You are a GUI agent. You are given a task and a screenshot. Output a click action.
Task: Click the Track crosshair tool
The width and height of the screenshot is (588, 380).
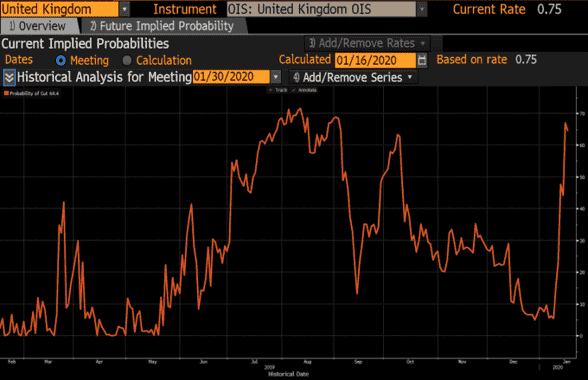[278, 90]
